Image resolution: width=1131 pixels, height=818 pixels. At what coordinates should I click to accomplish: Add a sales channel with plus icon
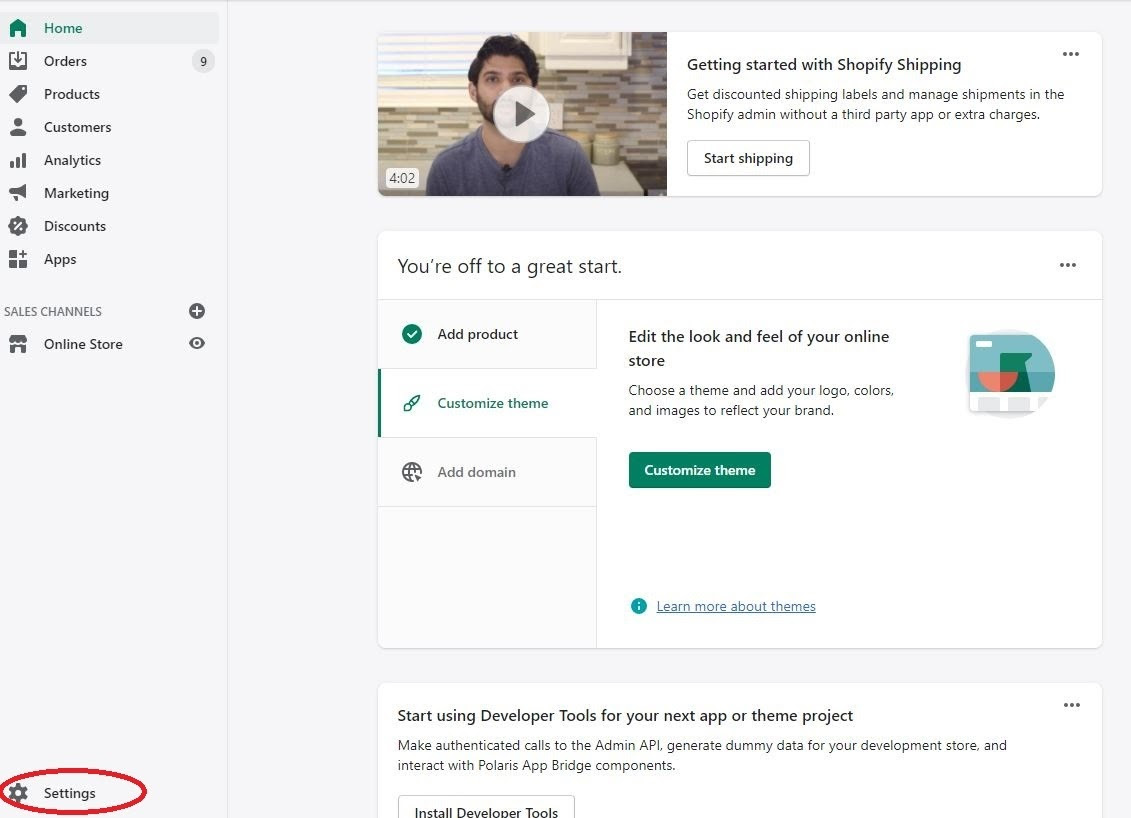tap(197, 311)
